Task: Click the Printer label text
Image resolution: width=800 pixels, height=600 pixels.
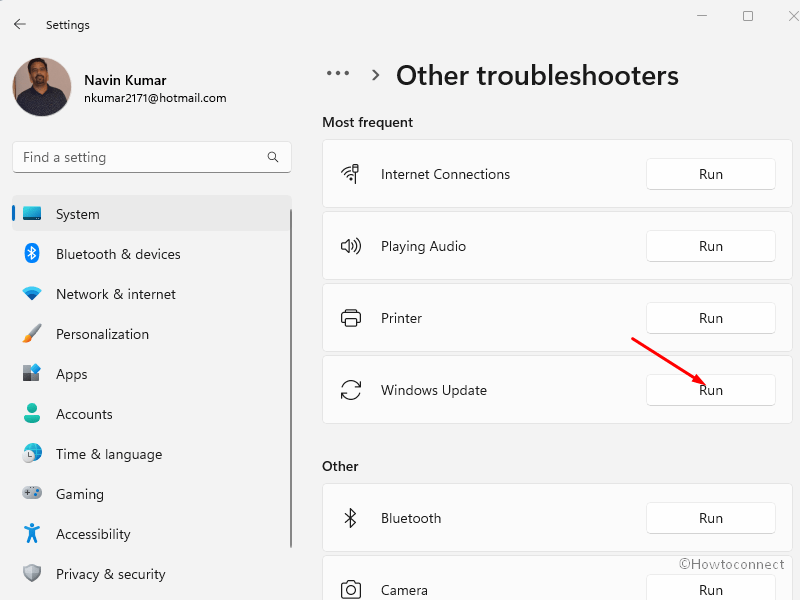Action: click(402, 318)
